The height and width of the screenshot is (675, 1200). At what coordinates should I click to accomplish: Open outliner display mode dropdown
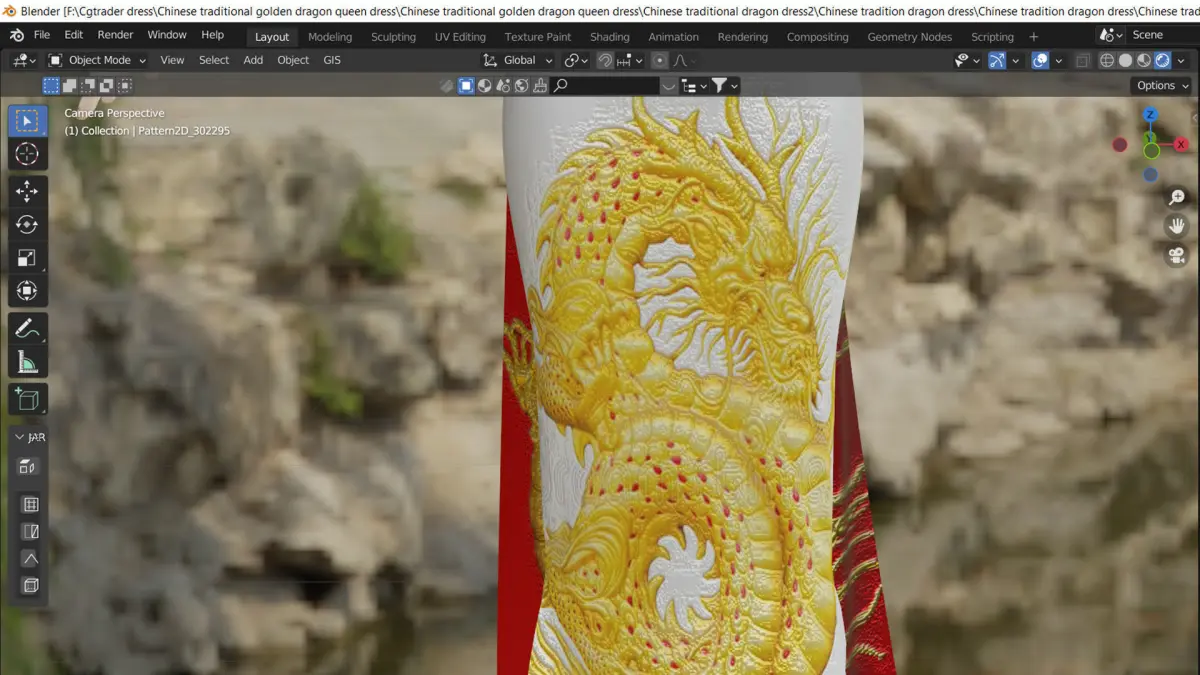[x=694, y=86]
